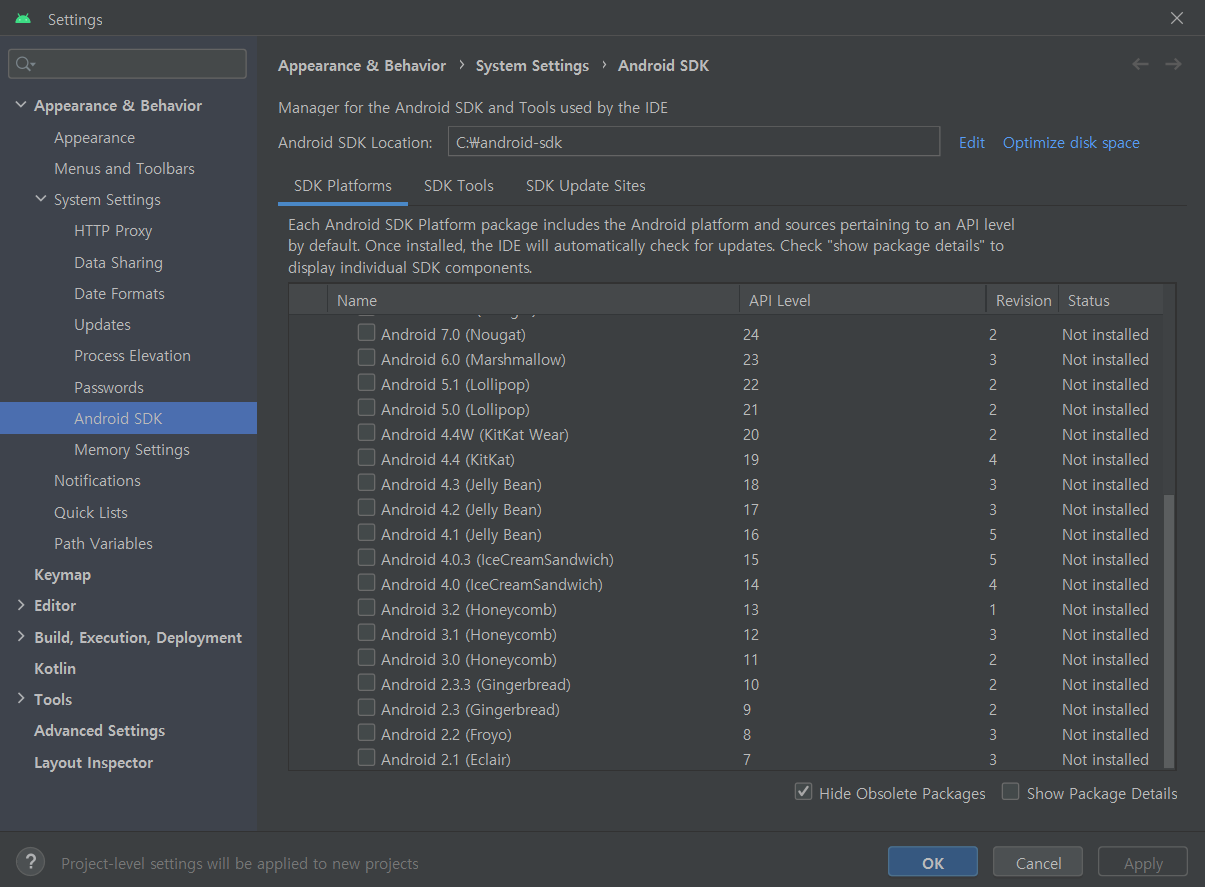Open Path Variables settings
Viewport: 1205px width, 887px height.
coord(103,544)
